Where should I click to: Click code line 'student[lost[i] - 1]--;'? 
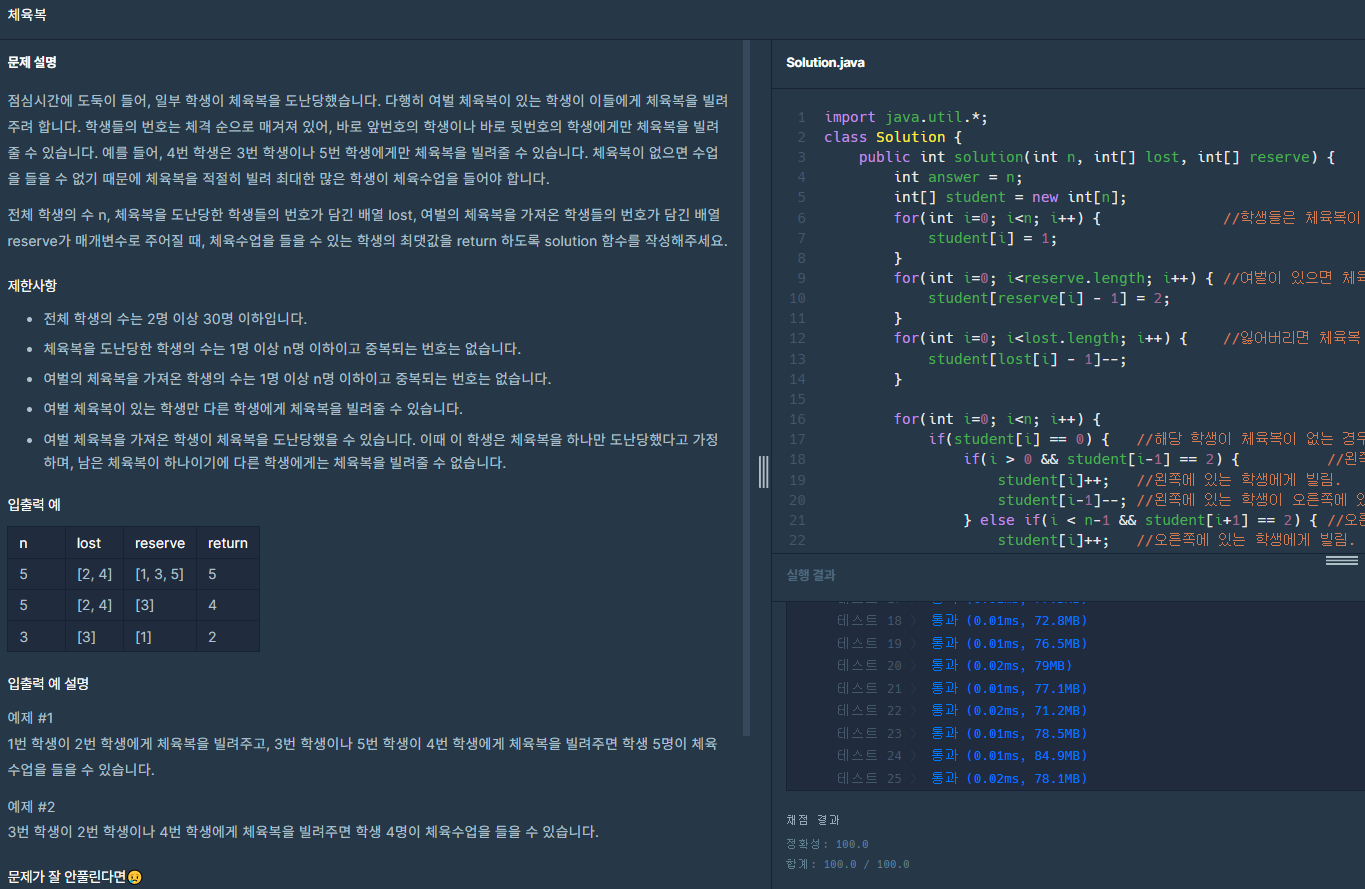coord(1028,359)
